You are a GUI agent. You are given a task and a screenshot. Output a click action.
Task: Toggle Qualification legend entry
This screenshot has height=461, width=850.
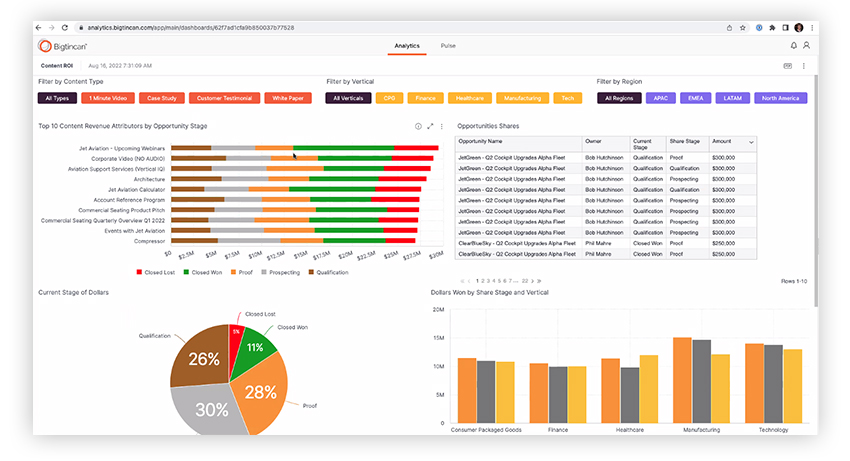coord(329,272)
